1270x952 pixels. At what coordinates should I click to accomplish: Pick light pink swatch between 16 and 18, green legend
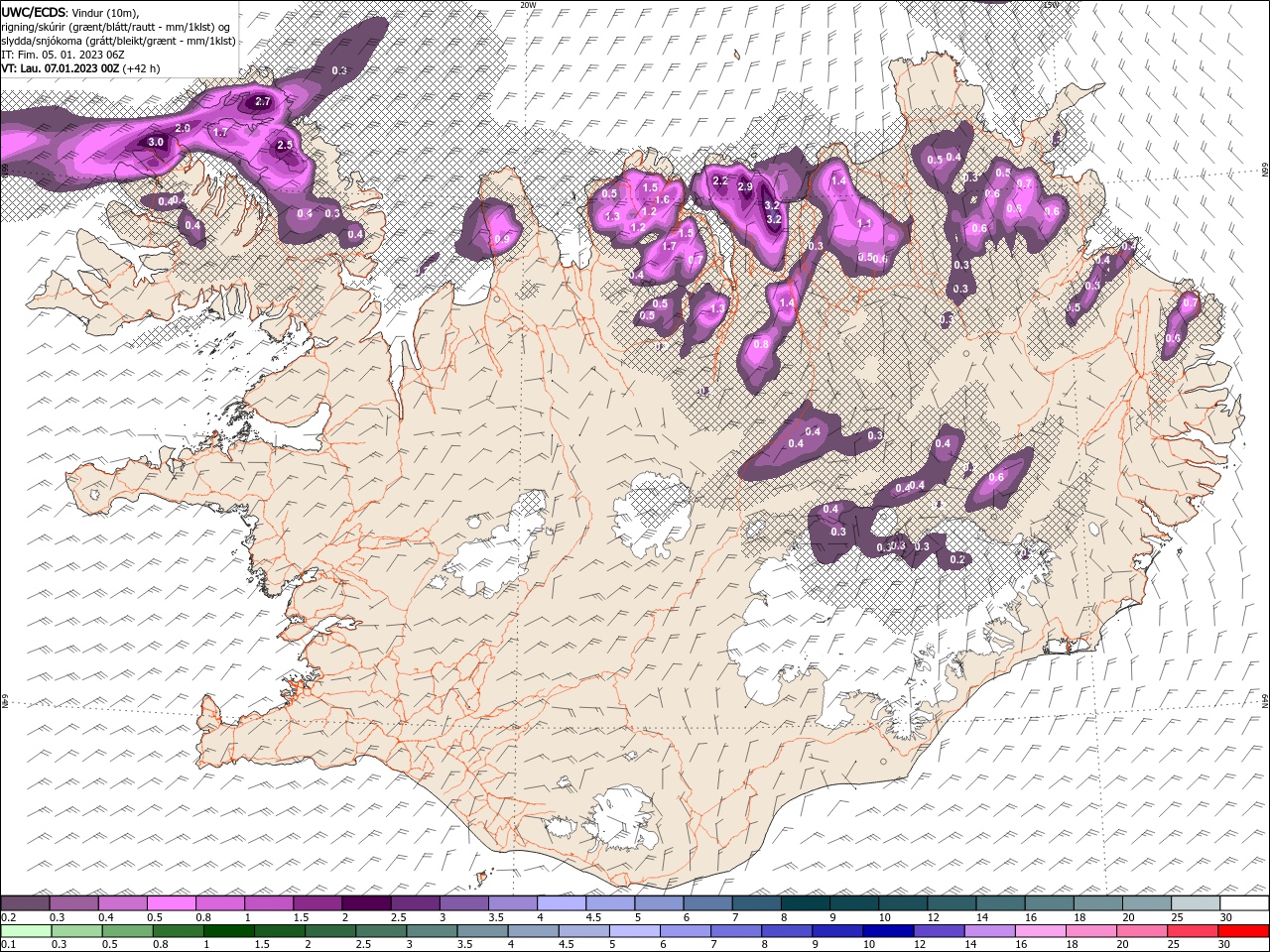[1040, 931]
